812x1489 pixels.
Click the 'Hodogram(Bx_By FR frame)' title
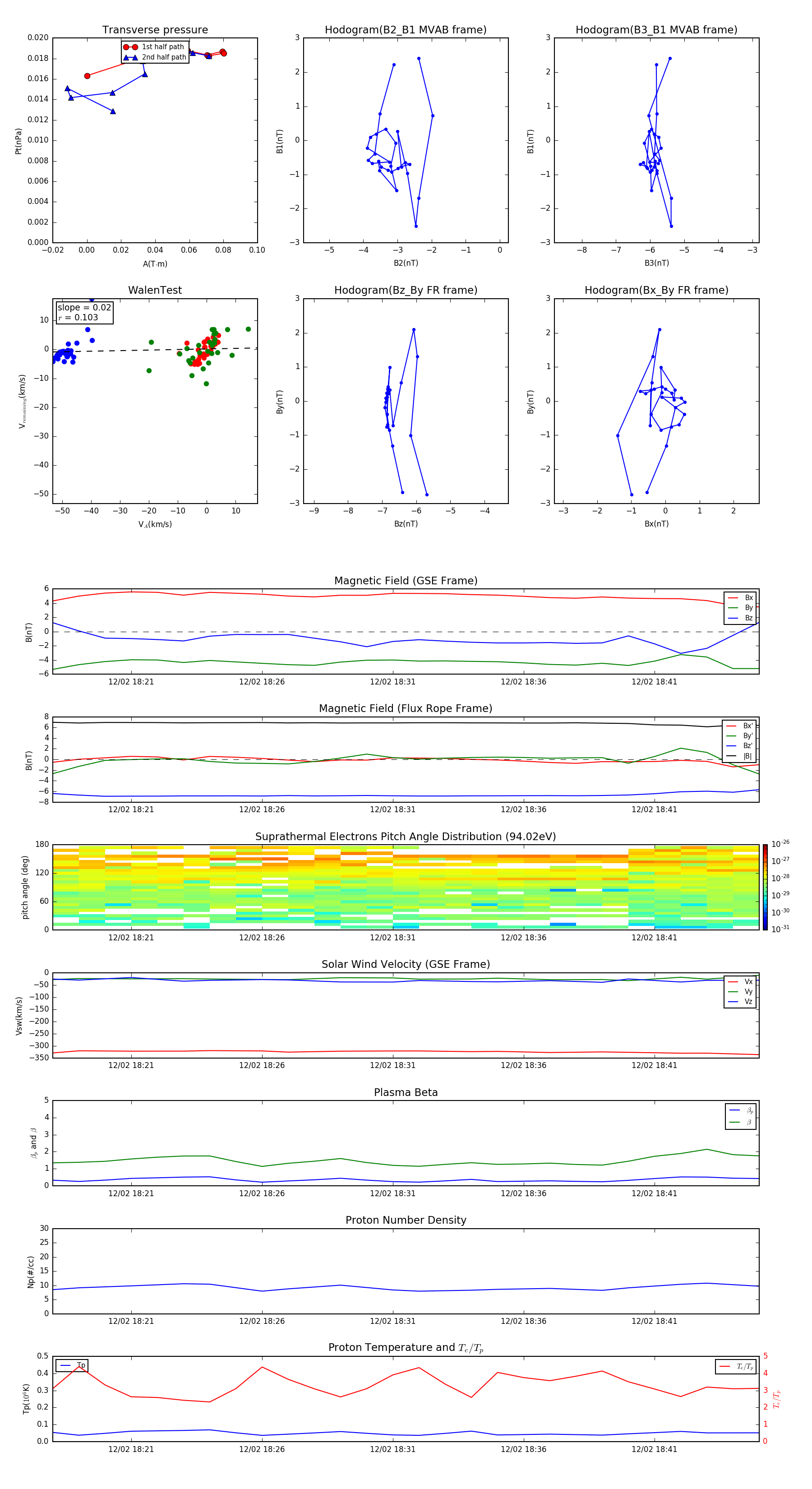click(656, 290)
